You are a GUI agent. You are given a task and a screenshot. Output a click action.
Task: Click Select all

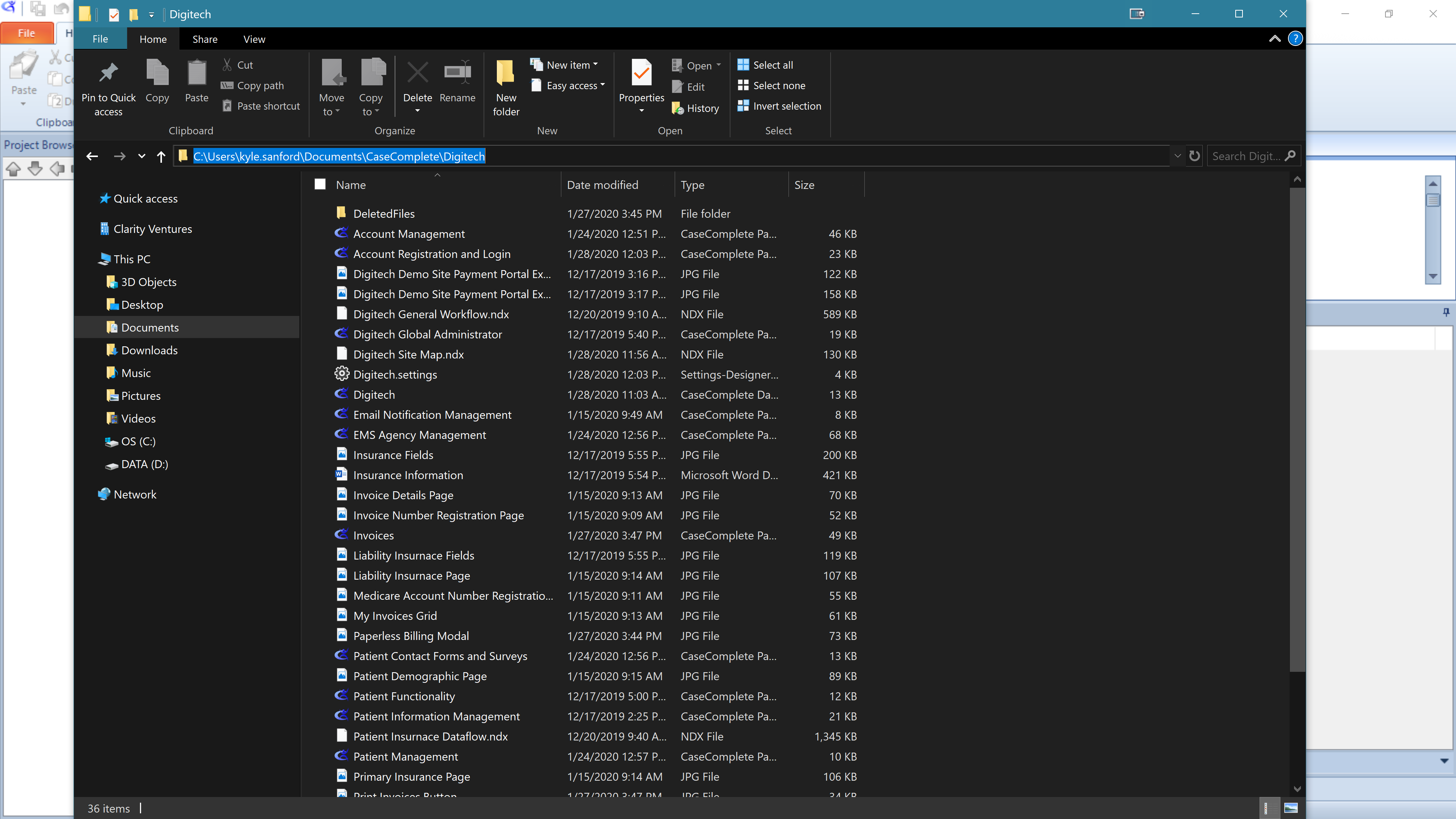765,65
